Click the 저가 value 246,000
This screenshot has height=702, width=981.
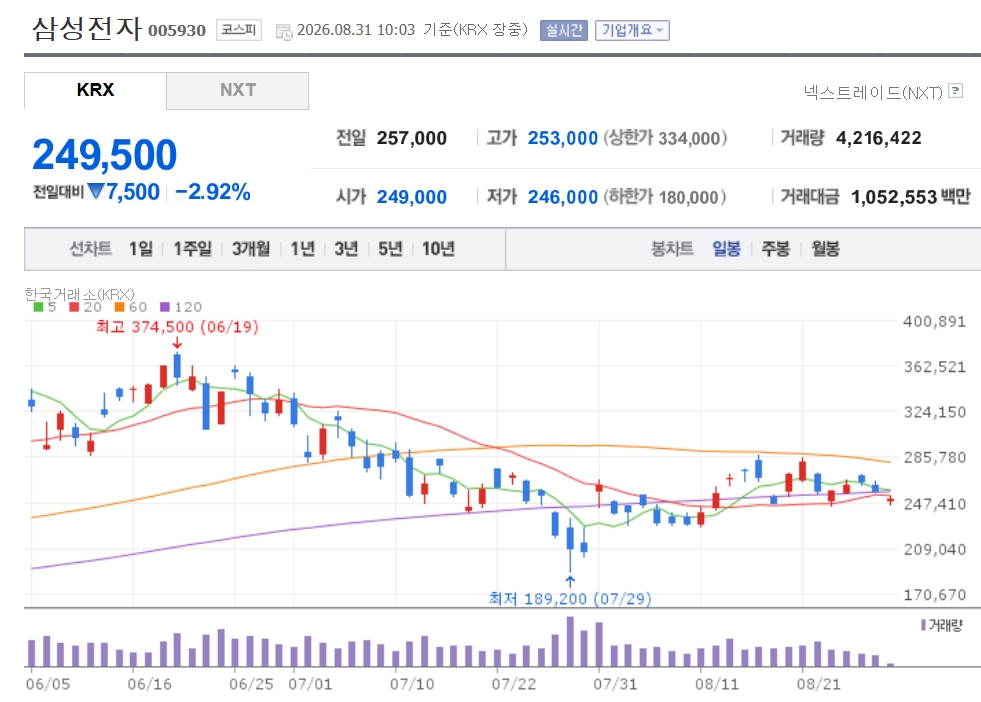click(562, 197)
